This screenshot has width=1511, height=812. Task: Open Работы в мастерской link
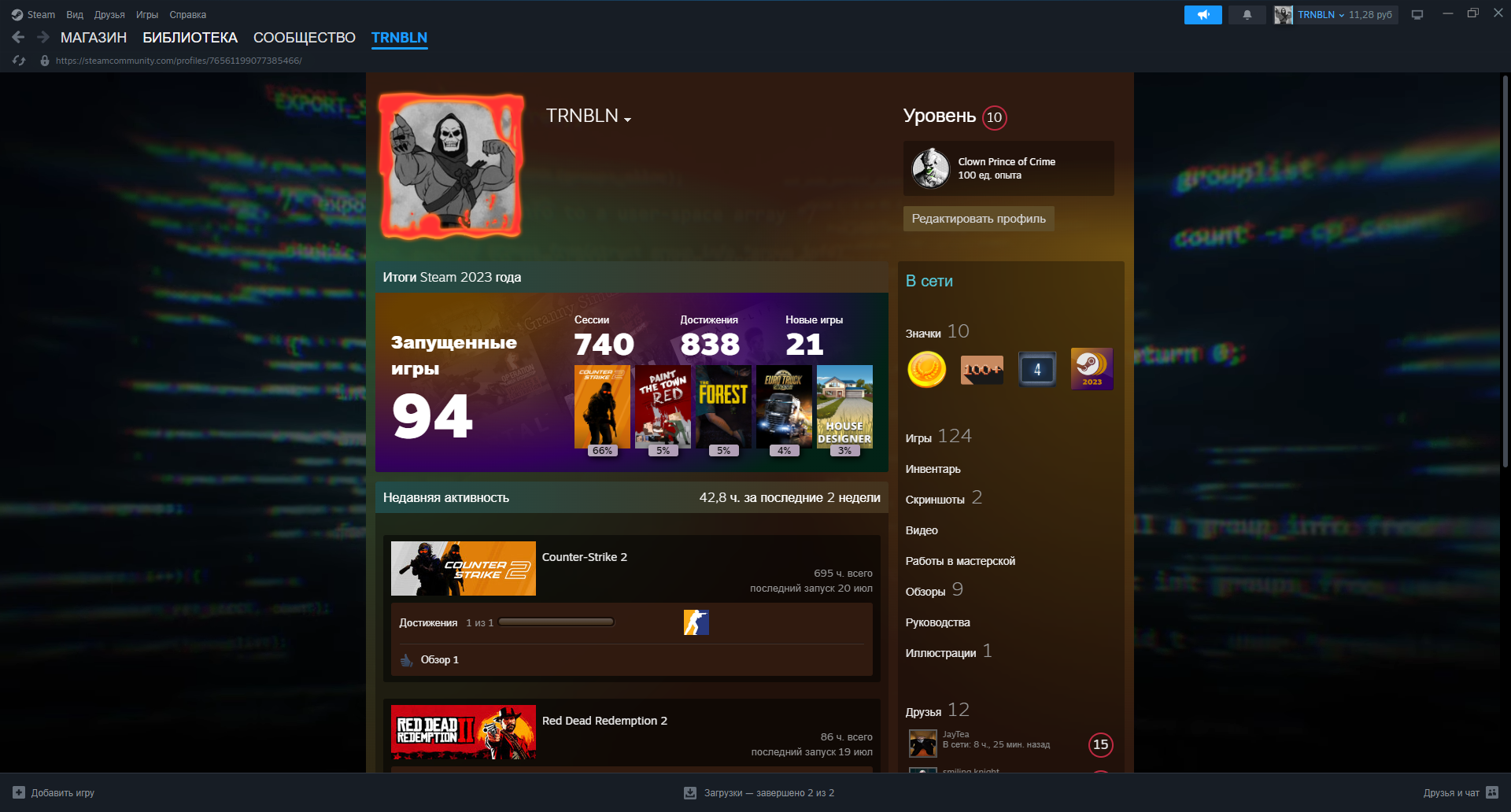[960, 561]
